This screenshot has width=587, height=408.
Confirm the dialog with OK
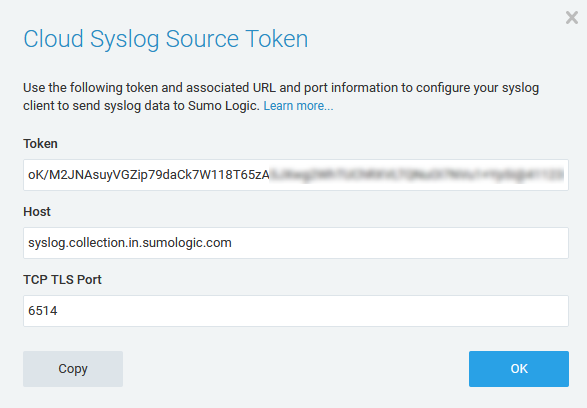(x=519, y=369)
